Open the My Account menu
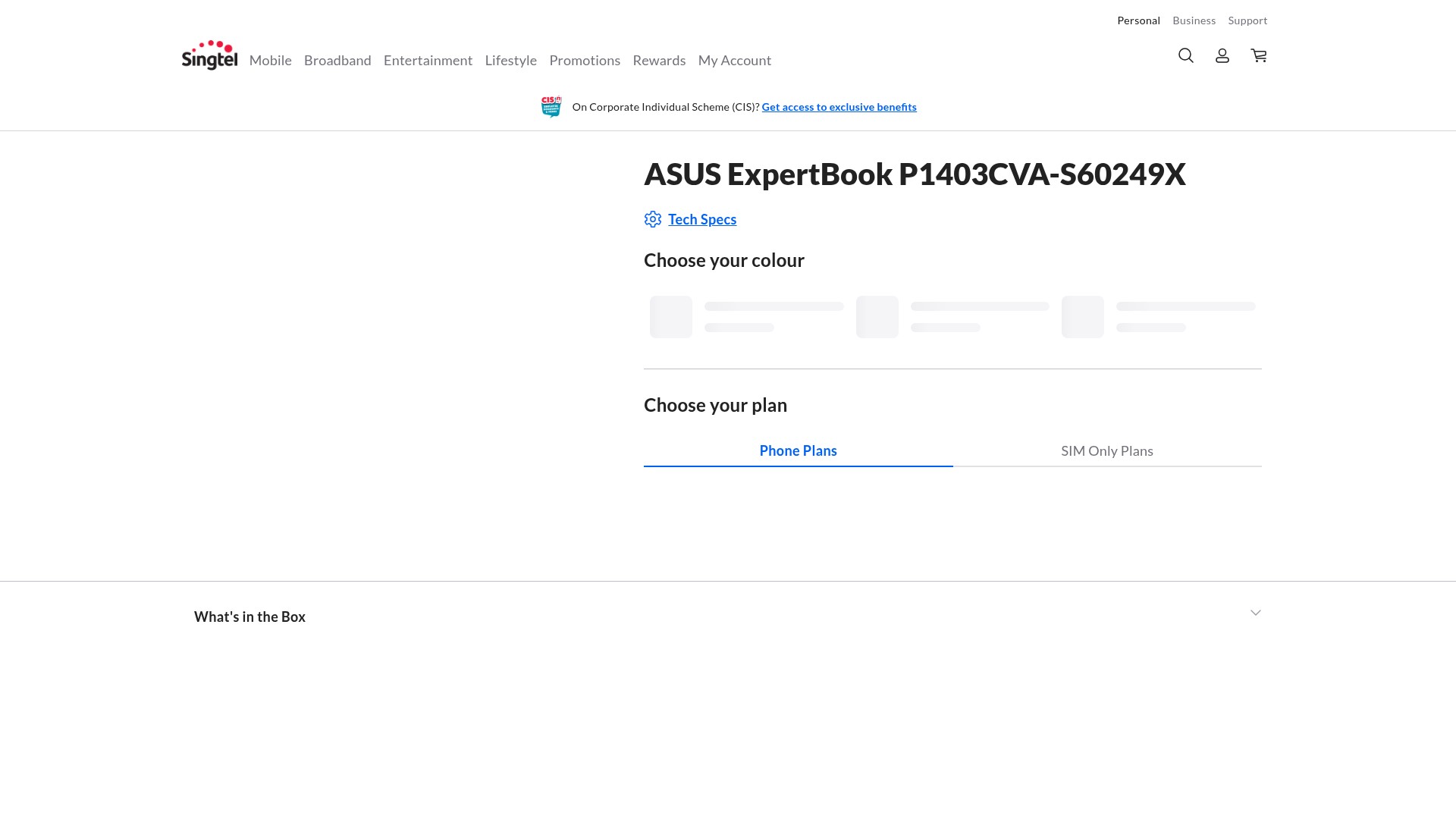Viewport: 1456px width, 819px height. pos(735,60)
